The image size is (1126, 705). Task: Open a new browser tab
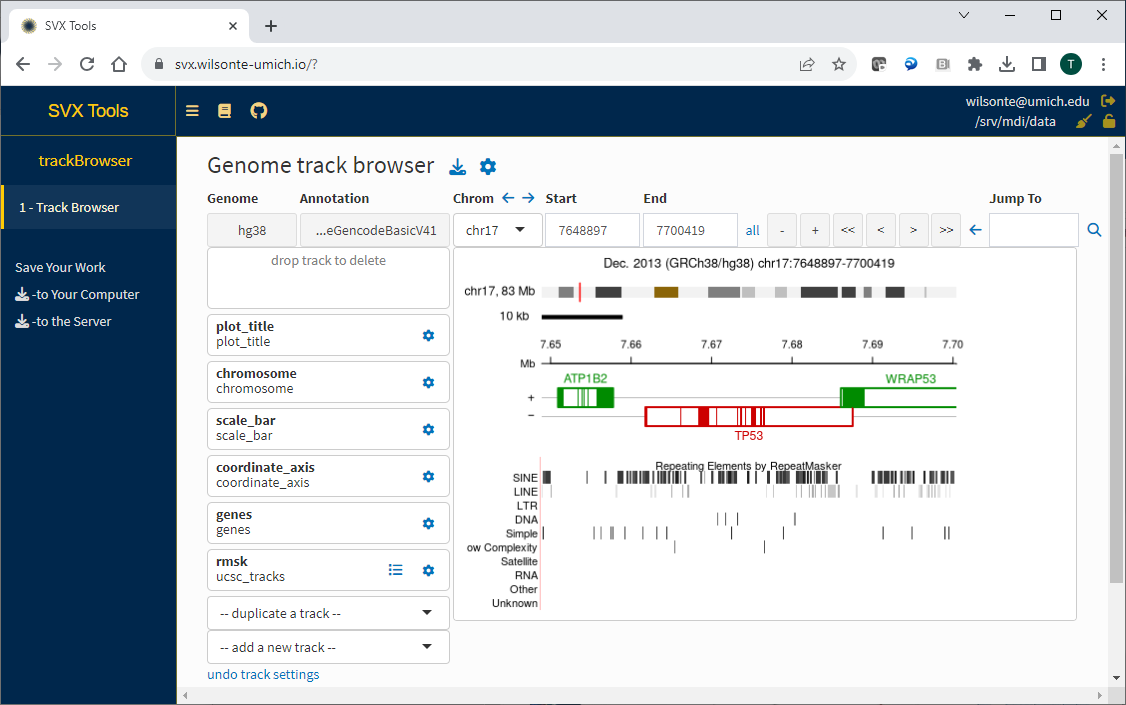[271, 26]
